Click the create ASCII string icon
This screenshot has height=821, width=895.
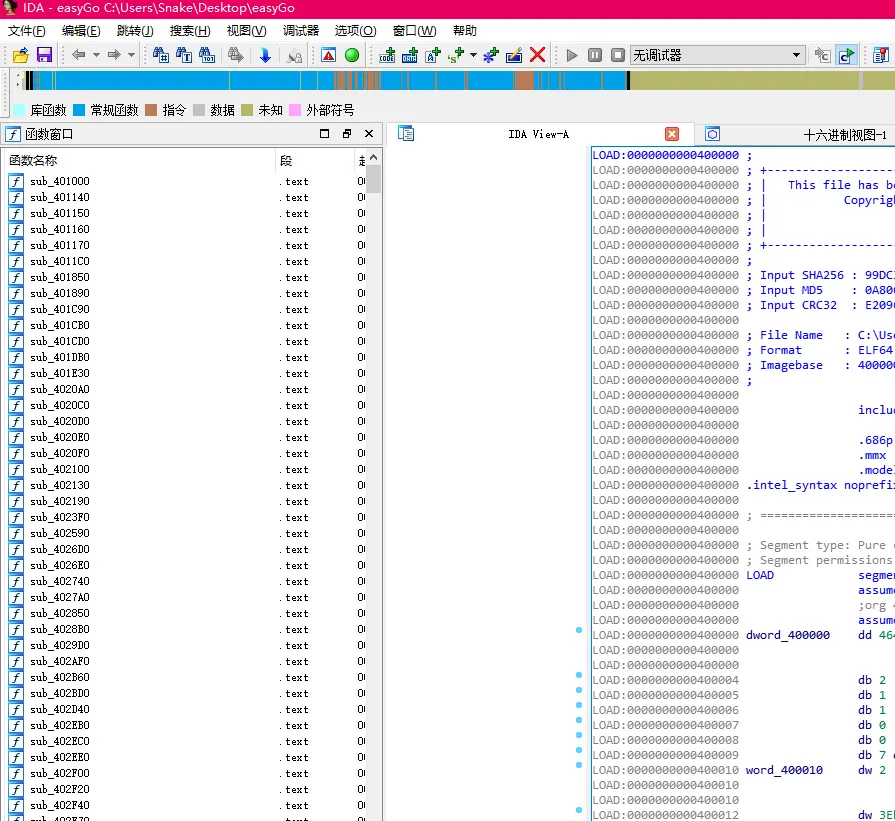[433, 55]
